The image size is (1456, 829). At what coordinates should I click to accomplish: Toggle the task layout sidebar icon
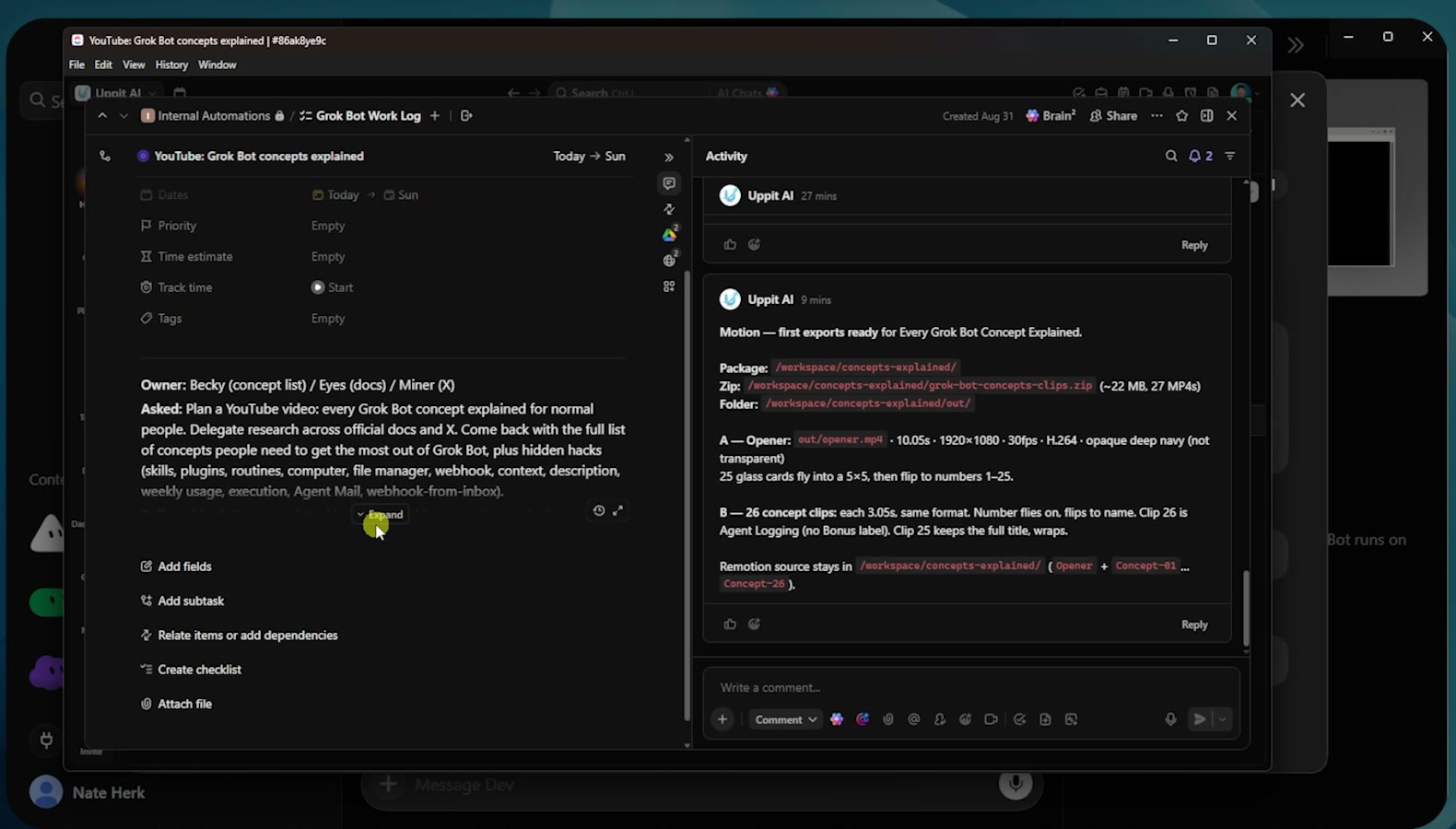click(x=1207, y=116)
